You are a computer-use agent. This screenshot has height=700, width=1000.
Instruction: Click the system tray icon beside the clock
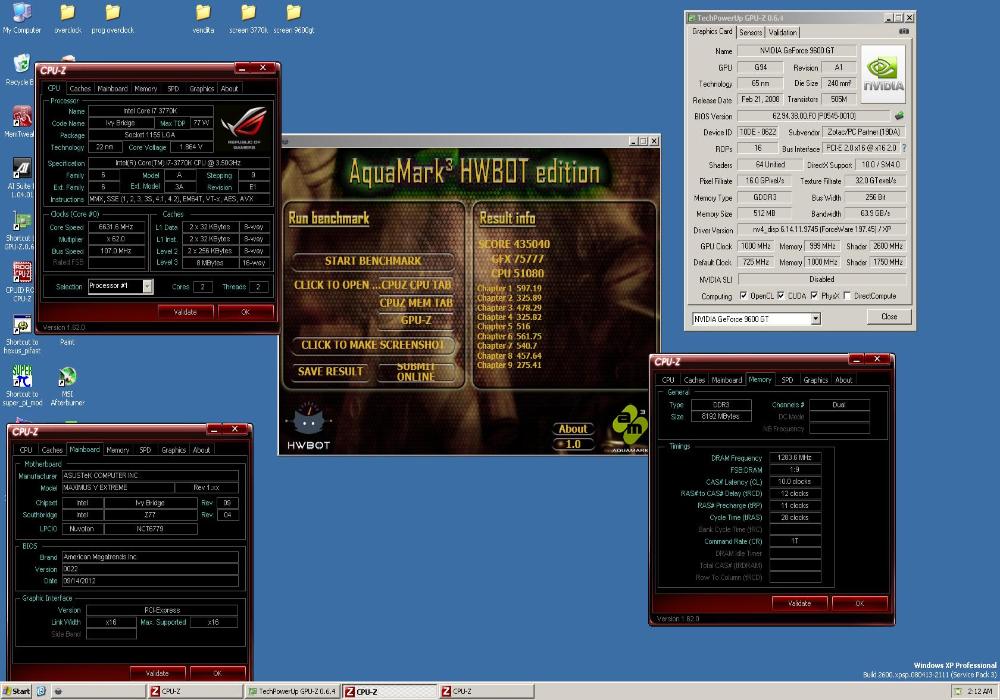click(x=958, y=691)
